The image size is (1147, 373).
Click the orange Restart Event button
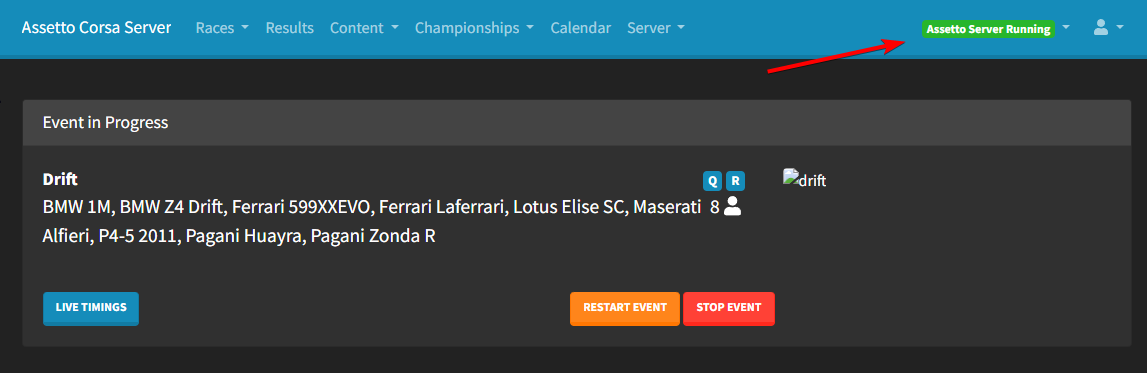pos(625,308)
